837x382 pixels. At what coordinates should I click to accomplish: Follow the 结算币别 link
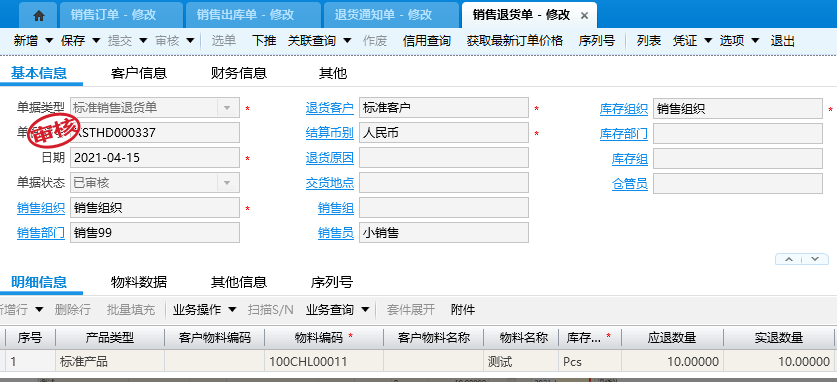point(329,133)
